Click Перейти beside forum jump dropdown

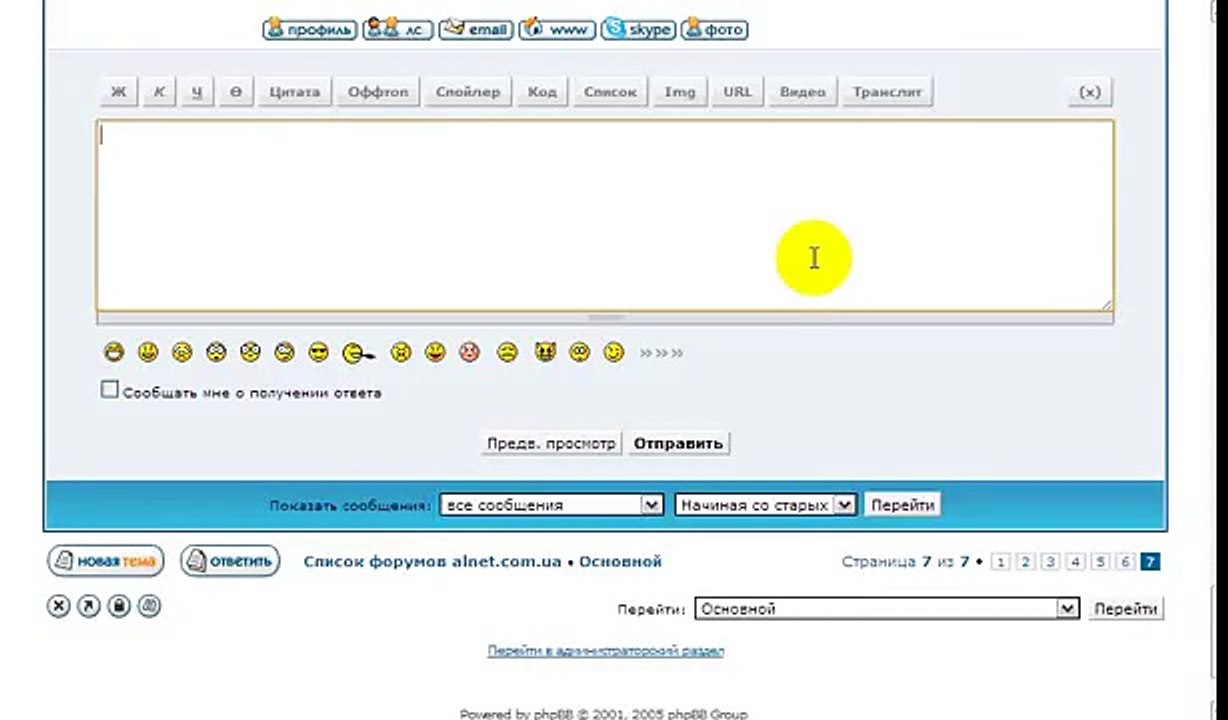click(1126, 608)
